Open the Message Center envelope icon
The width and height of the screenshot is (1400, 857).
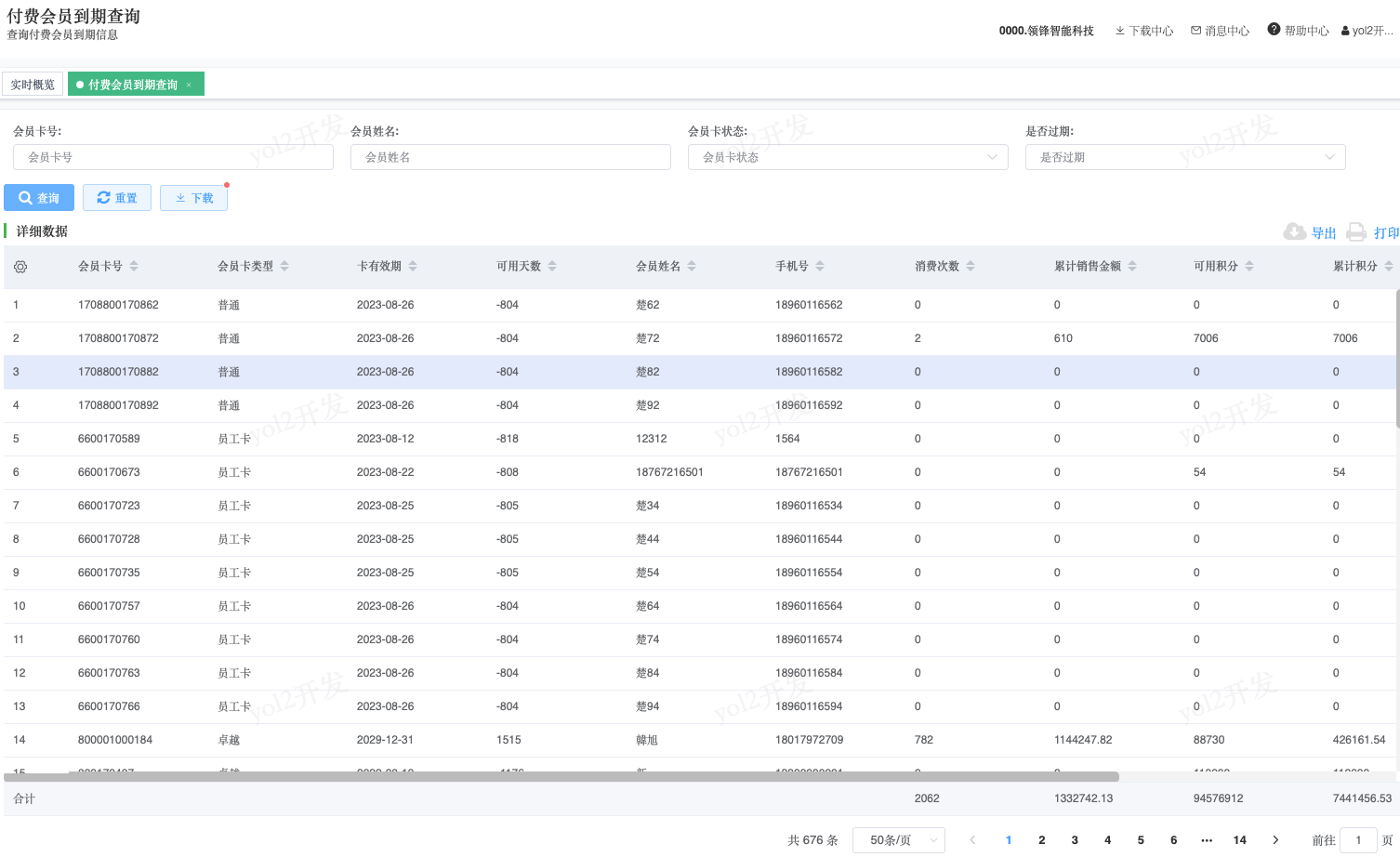(1196, 31)
